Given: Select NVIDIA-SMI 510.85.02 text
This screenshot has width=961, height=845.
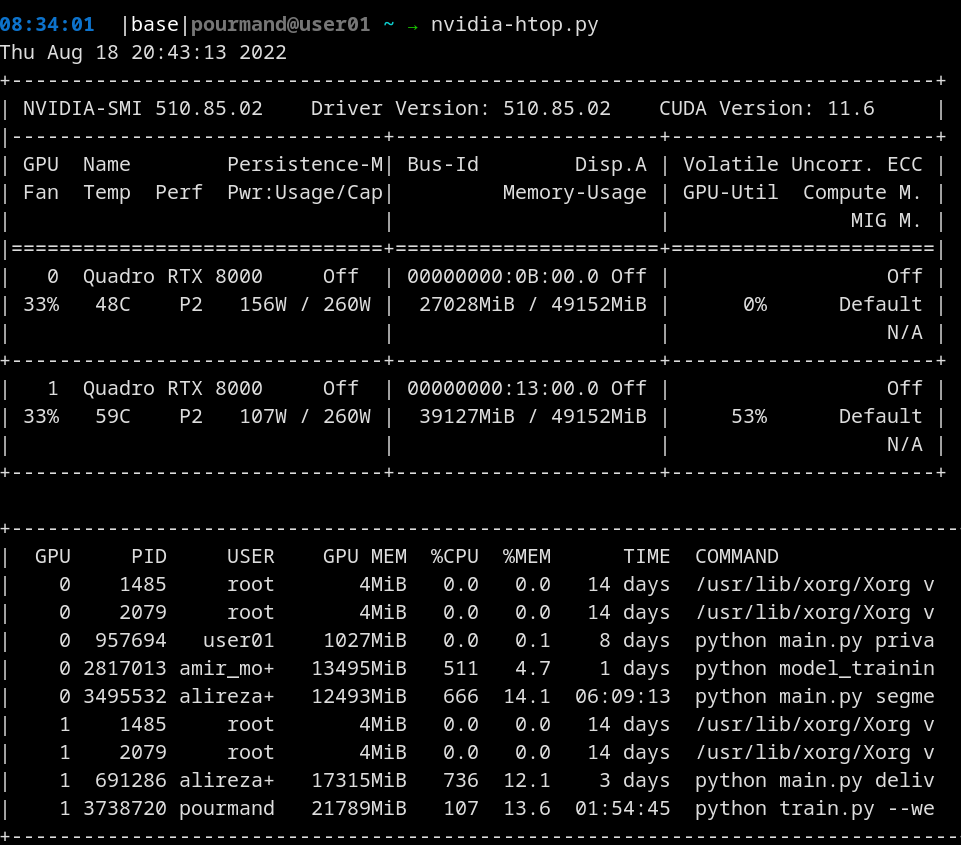Looking at the screenshot, I should [x=143, y=108].
